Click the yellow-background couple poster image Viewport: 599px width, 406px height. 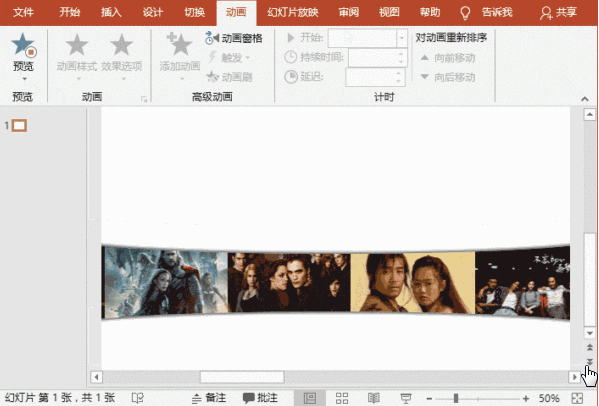click(413, 282)
